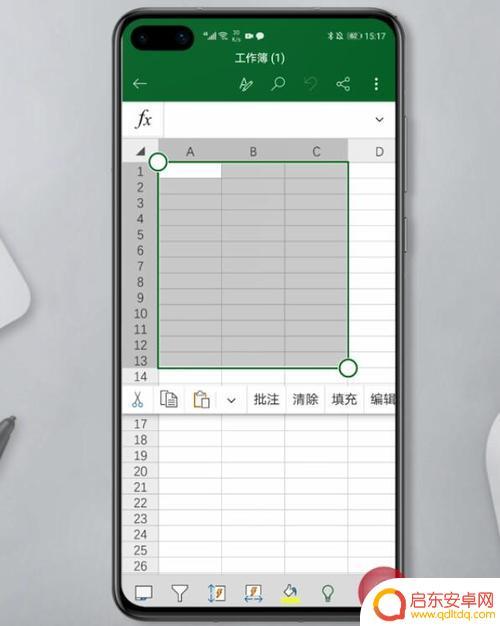Open the search magnifier tool
Screen dimensions: 500x626
click(278, 84)
